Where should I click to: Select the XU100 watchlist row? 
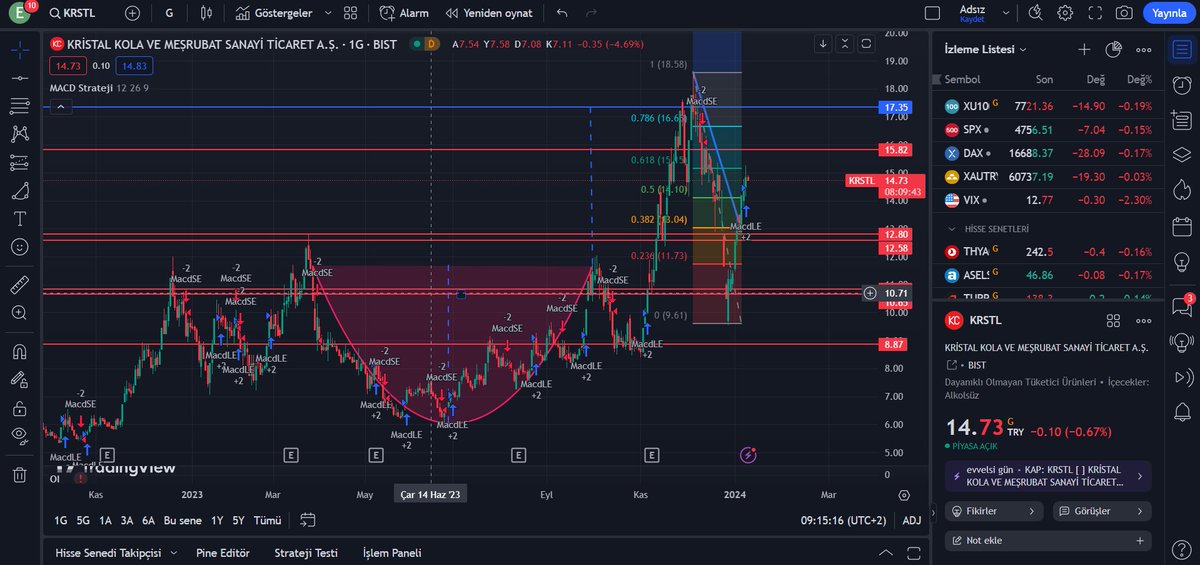(x=1047, y=105)
